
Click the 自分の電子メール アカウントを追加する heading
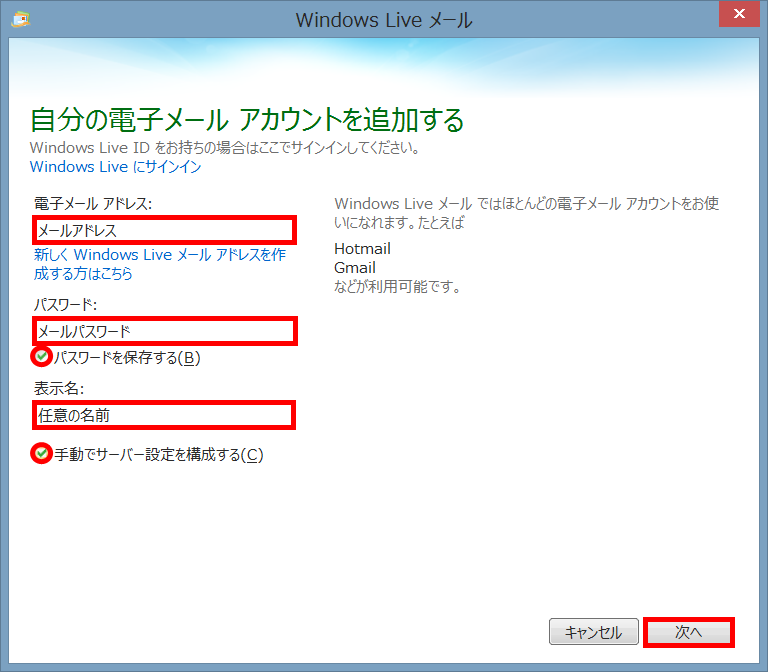(x=247, y=121)
